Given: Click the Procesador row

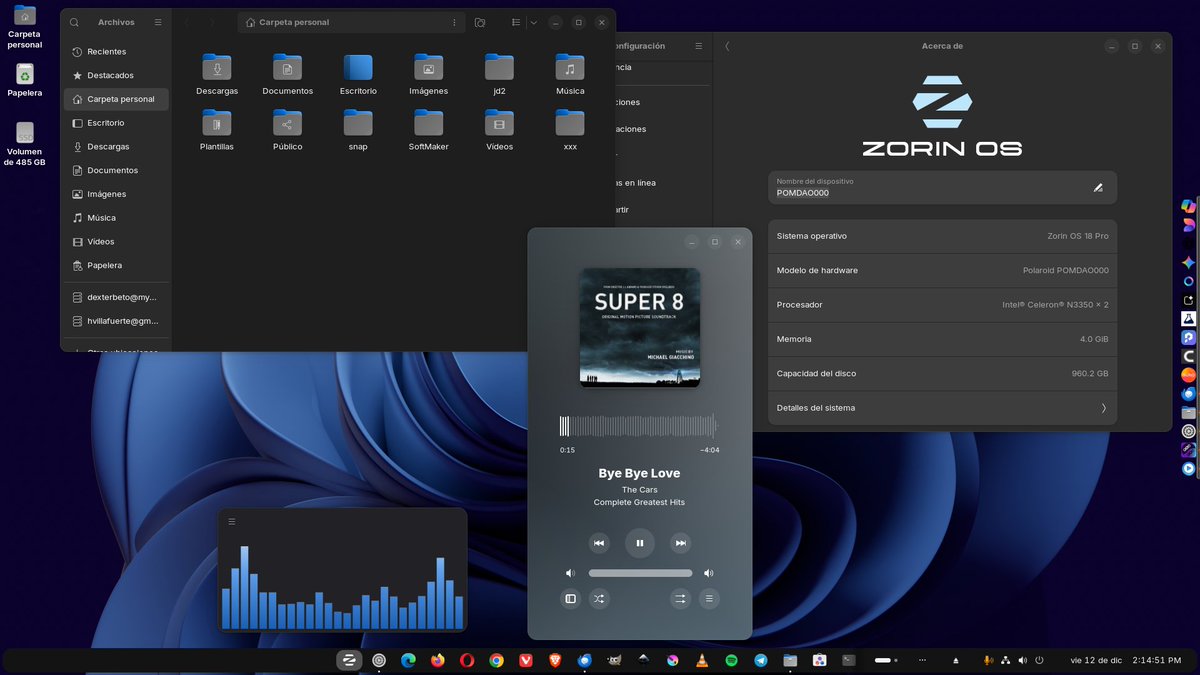Looking at the screenshot, I should (942, 305).
